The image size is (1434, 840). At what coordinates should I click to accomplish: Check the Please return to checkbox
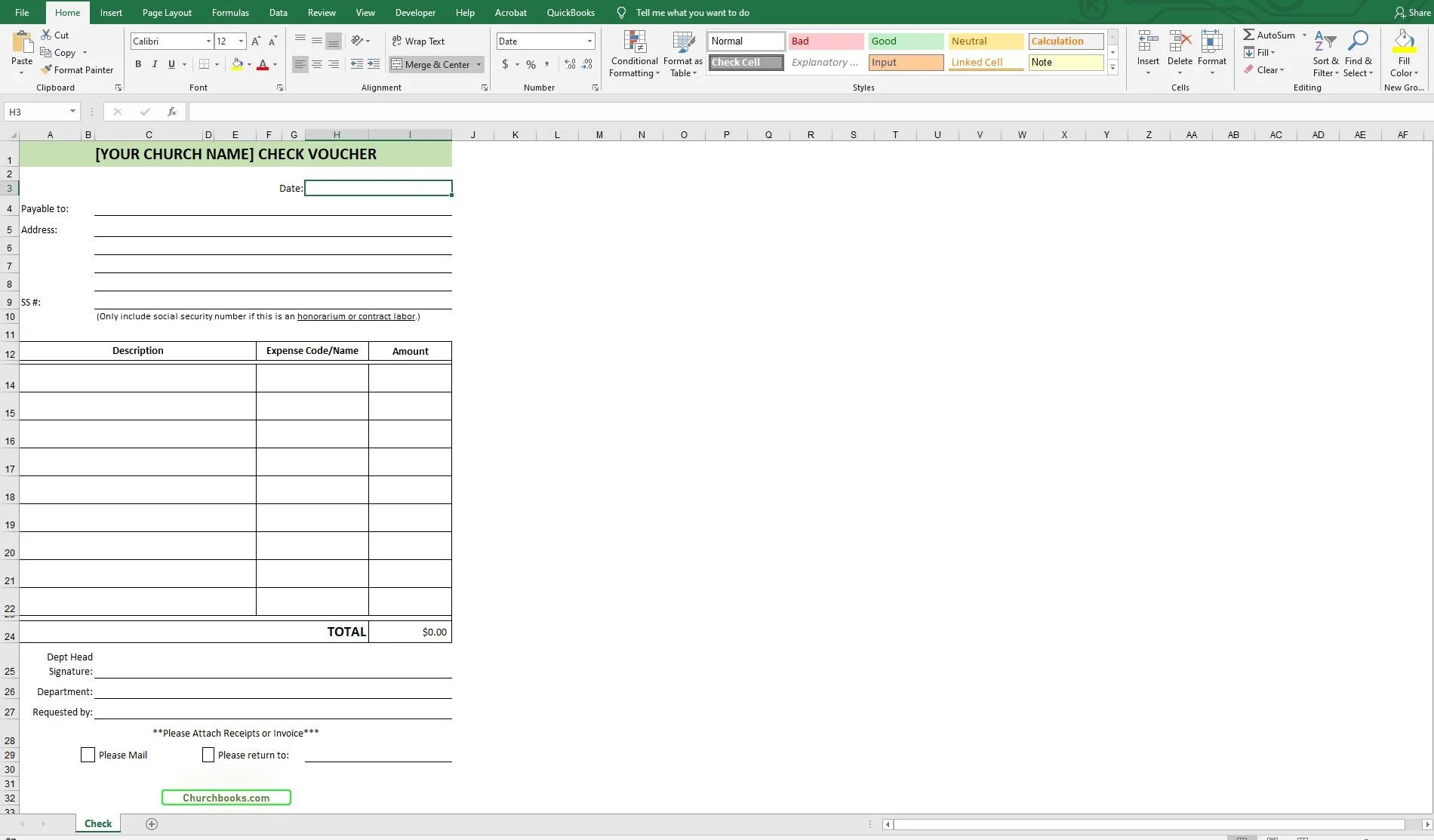coord(208,754)
